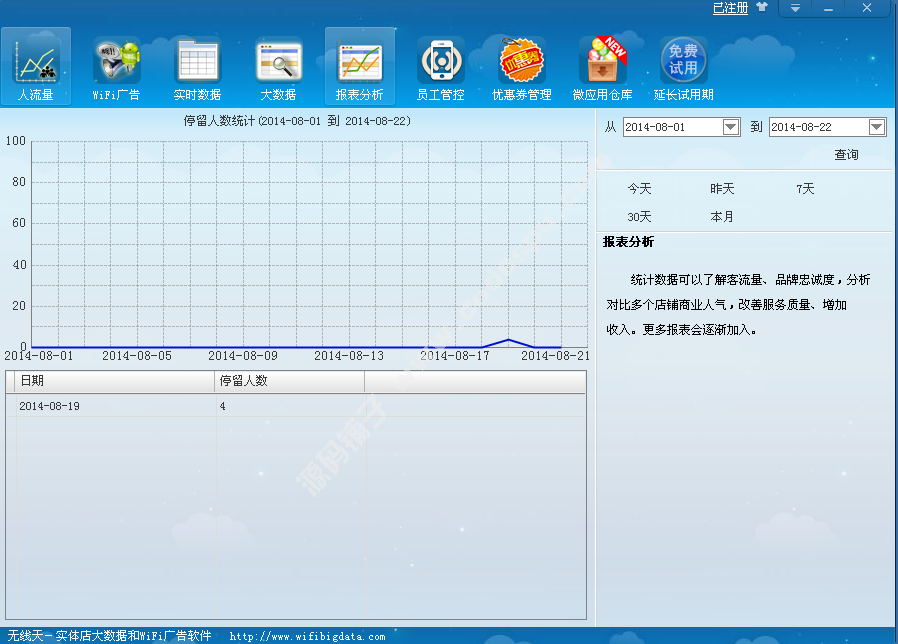The image size is (898, 644).
Task: Open the 大数据 big data module
Action: (278, 67)
